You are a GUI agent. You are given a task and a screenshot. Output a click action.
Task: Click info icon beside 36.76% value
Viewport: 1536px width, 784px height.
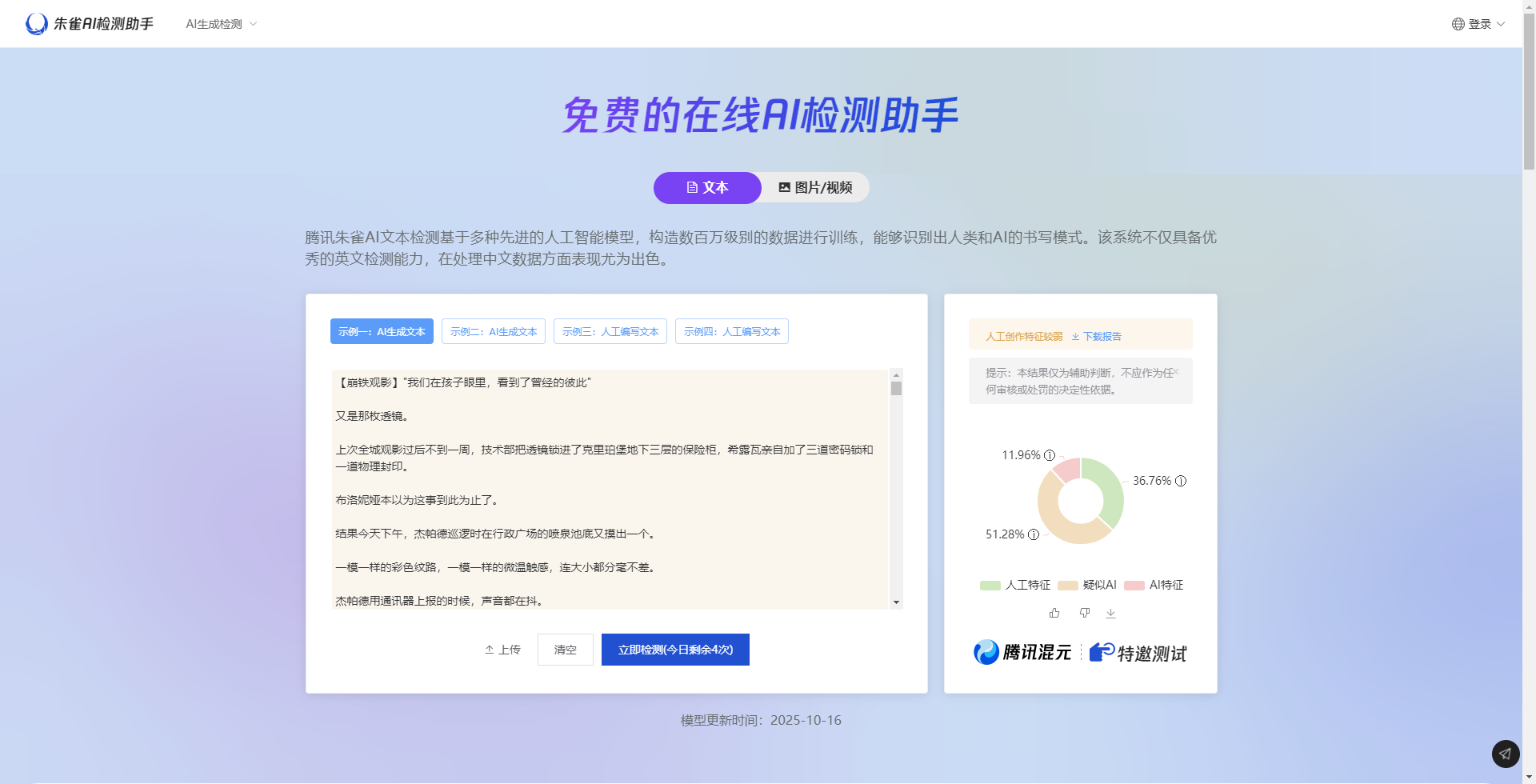click(x=1181, y=481)
